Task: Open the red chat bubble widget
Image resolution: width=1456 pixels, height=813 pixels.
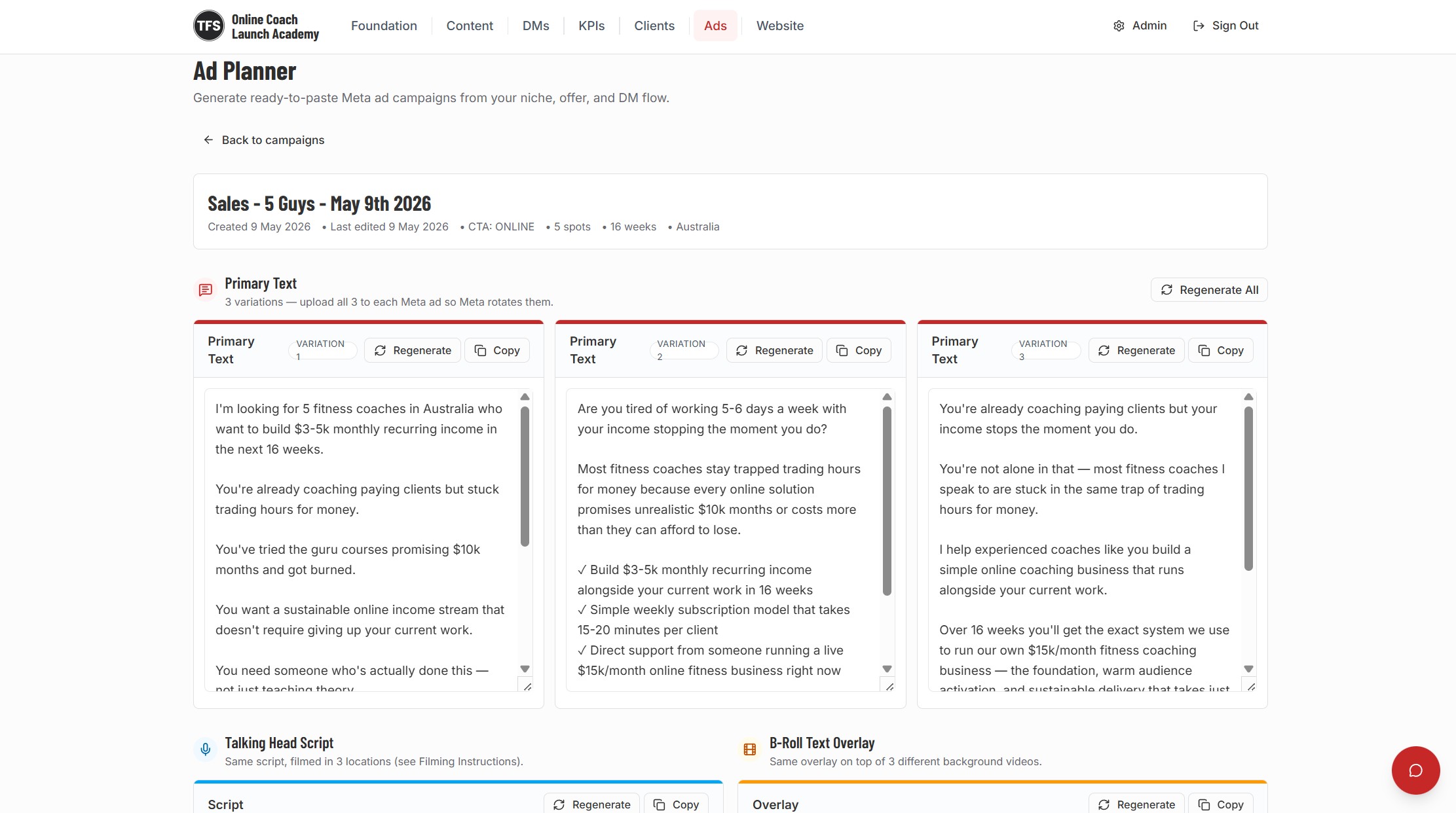Action: [1415, 770]
